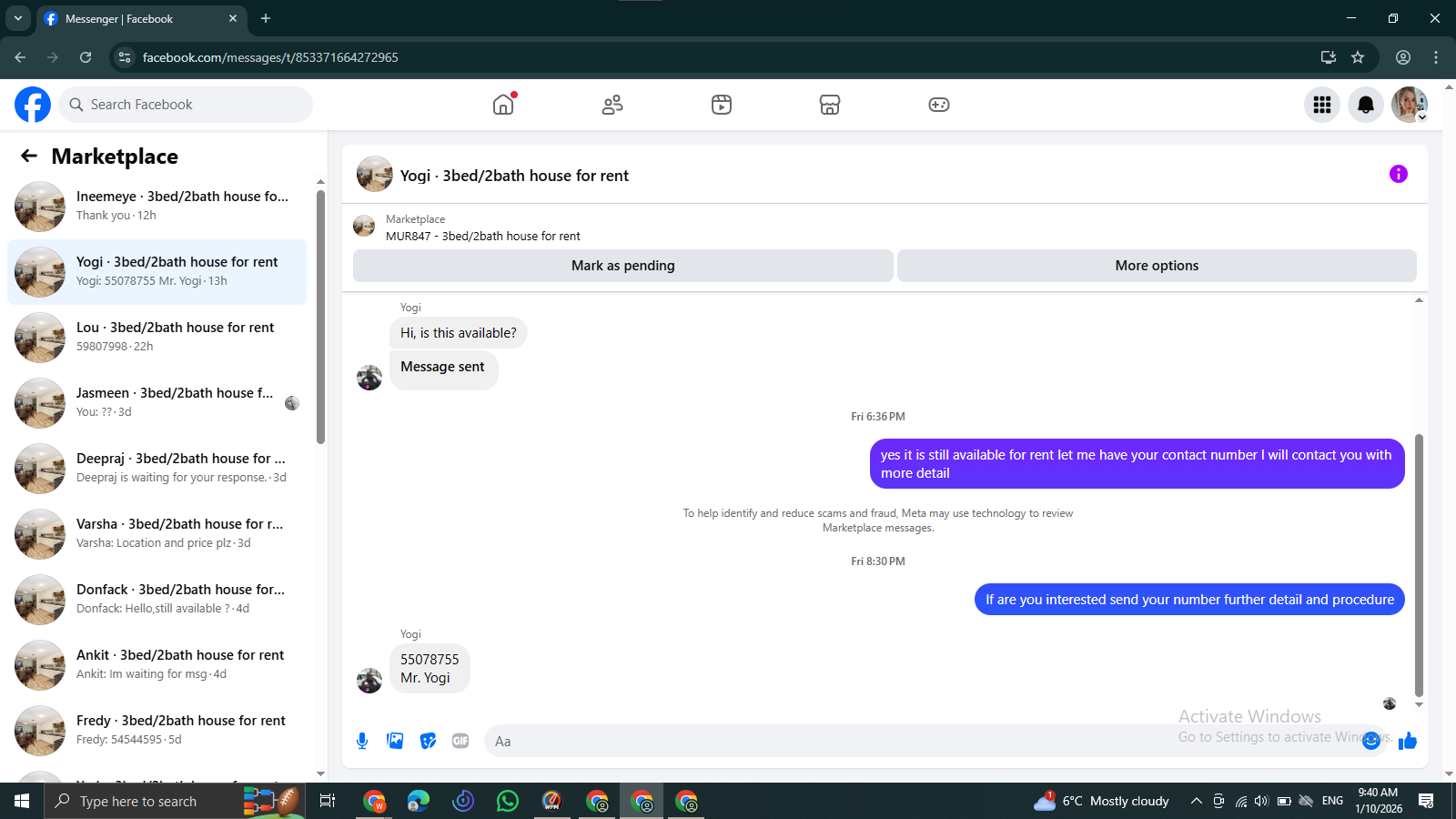Click install app icon in address bar
The height and width of the screenshot is (819, 1456).
pyautogui.click(x=1329, y=57)
